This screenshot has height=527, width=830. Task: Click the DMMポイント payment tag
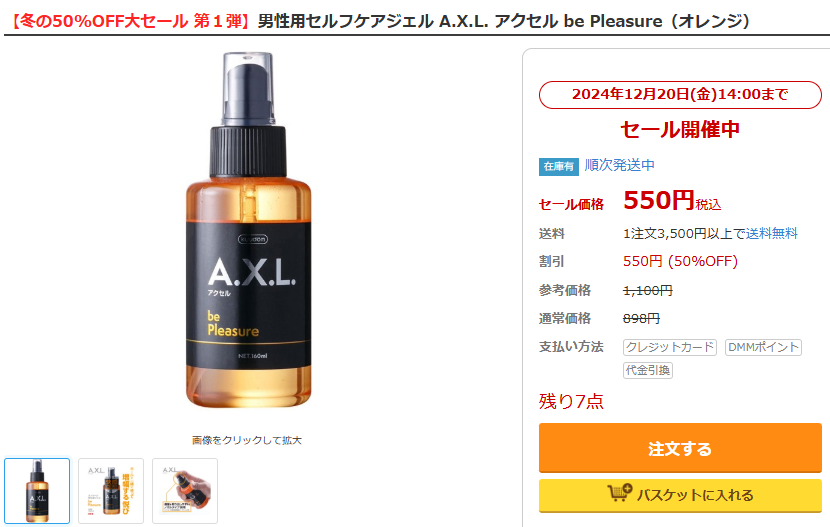click(x=763, y=347)
